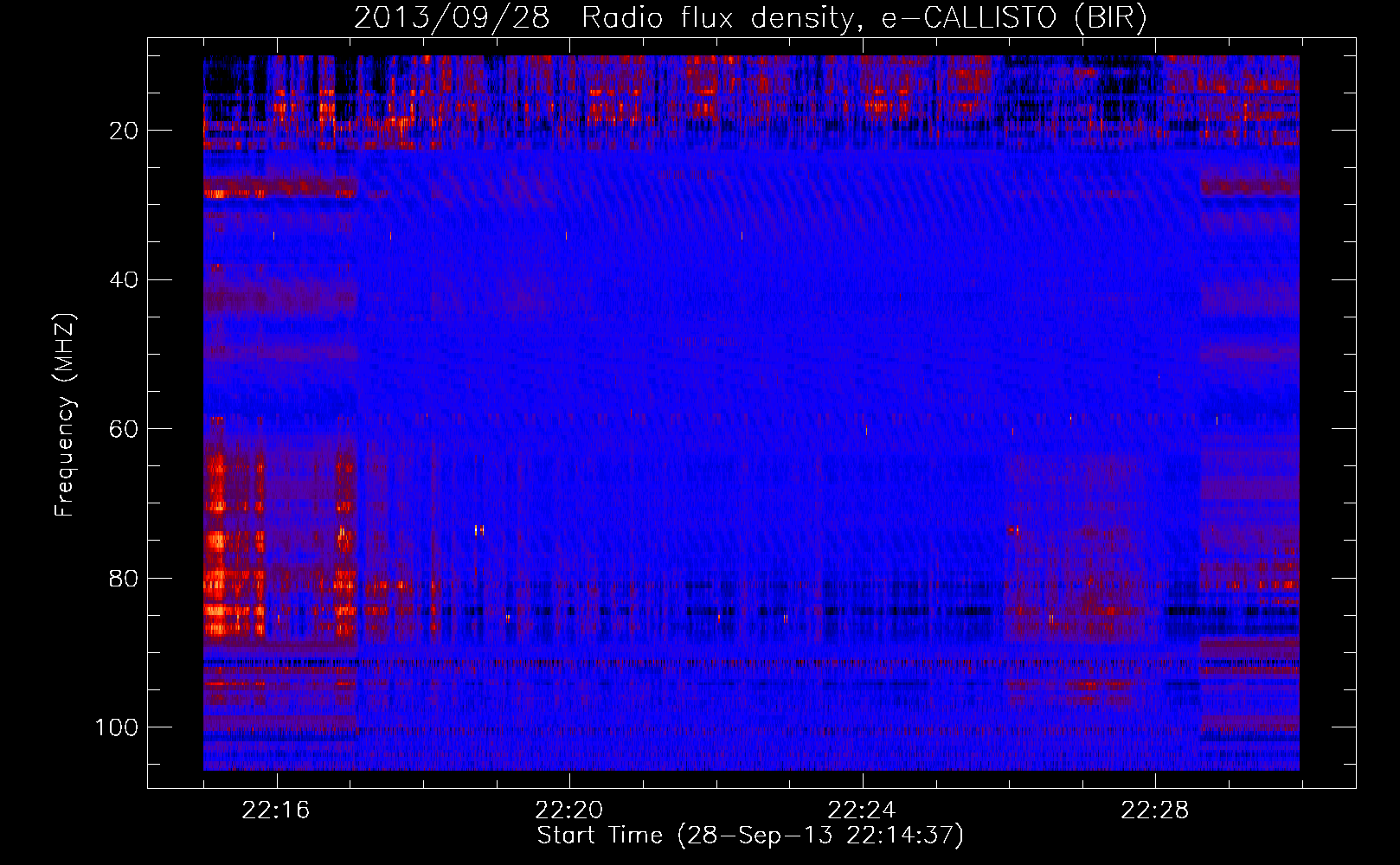Click the 22:20 time tick label
The width and height of the screenshot is (1400, 865).
(569, 811)
